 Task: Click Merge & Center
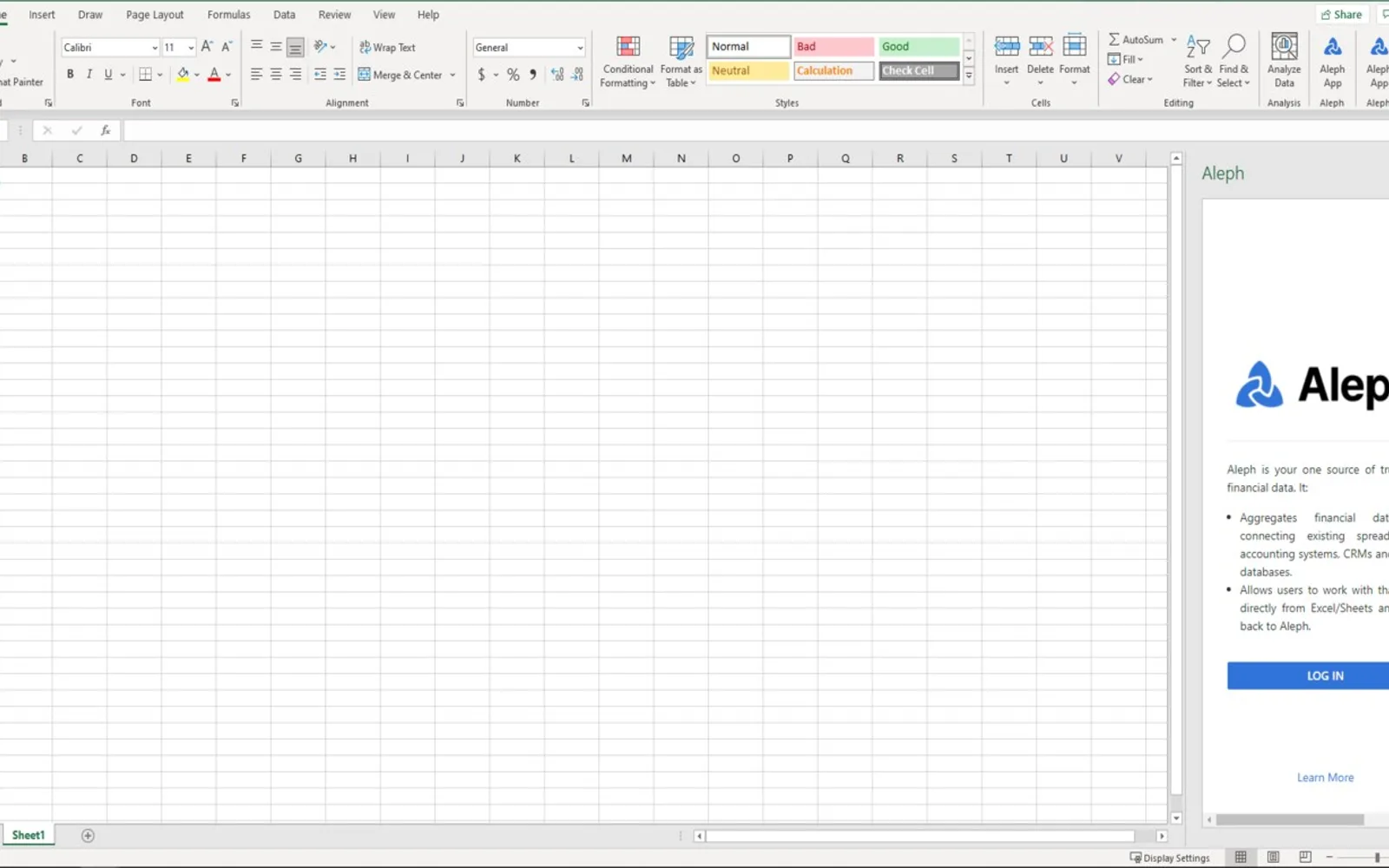click(x=400, y=75)
